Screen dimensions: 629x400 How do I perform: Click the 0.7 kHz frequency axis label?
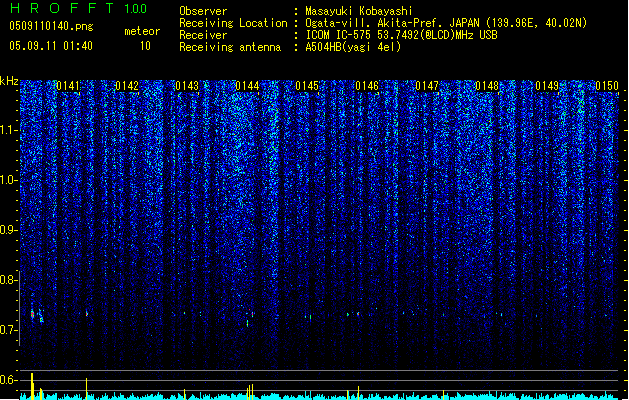(9, 330)
